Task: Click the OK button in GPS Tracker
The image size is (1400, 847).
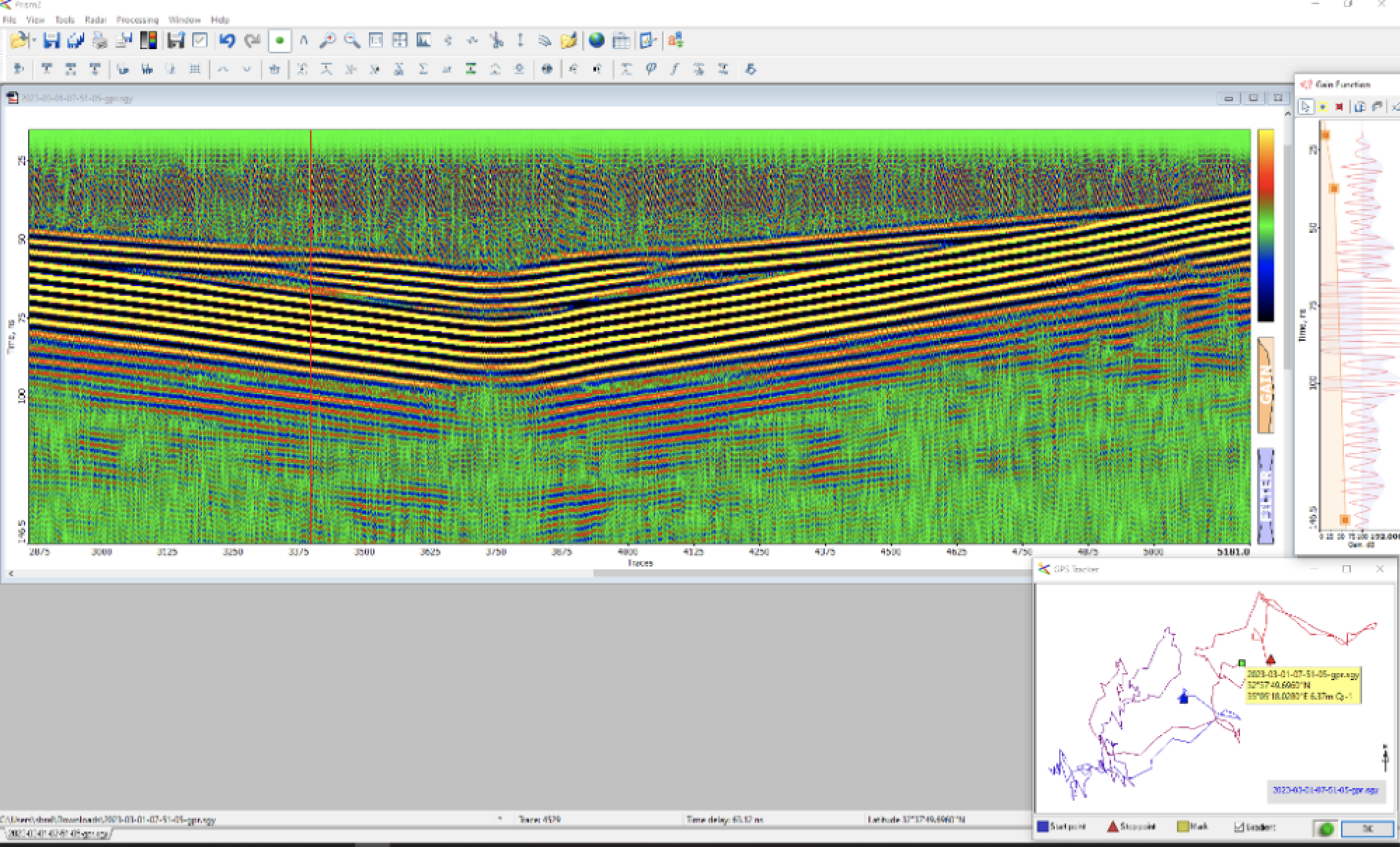Action: click(x=1367, y=829)
